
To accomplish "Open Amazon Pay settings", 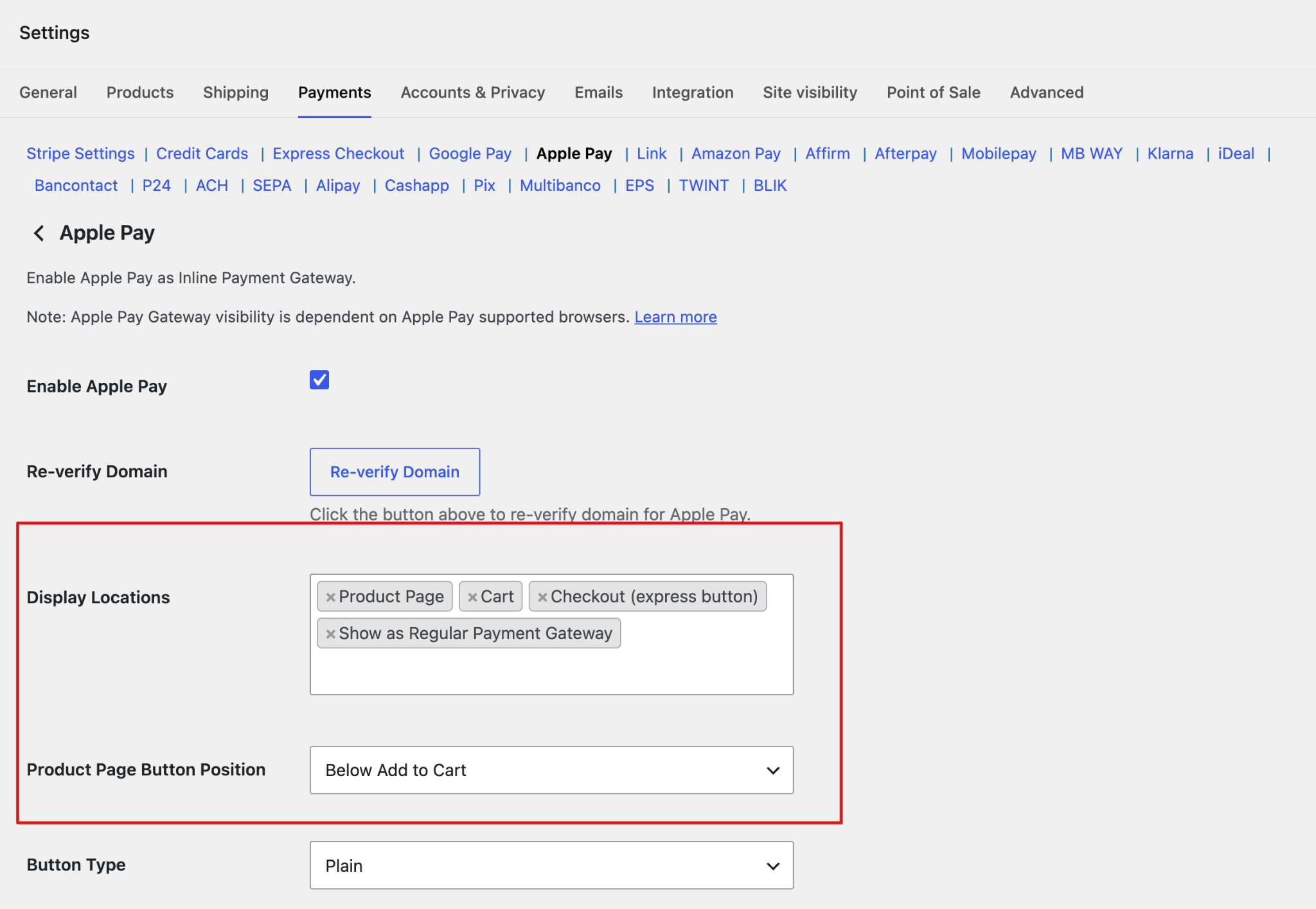I will point(736,154).
